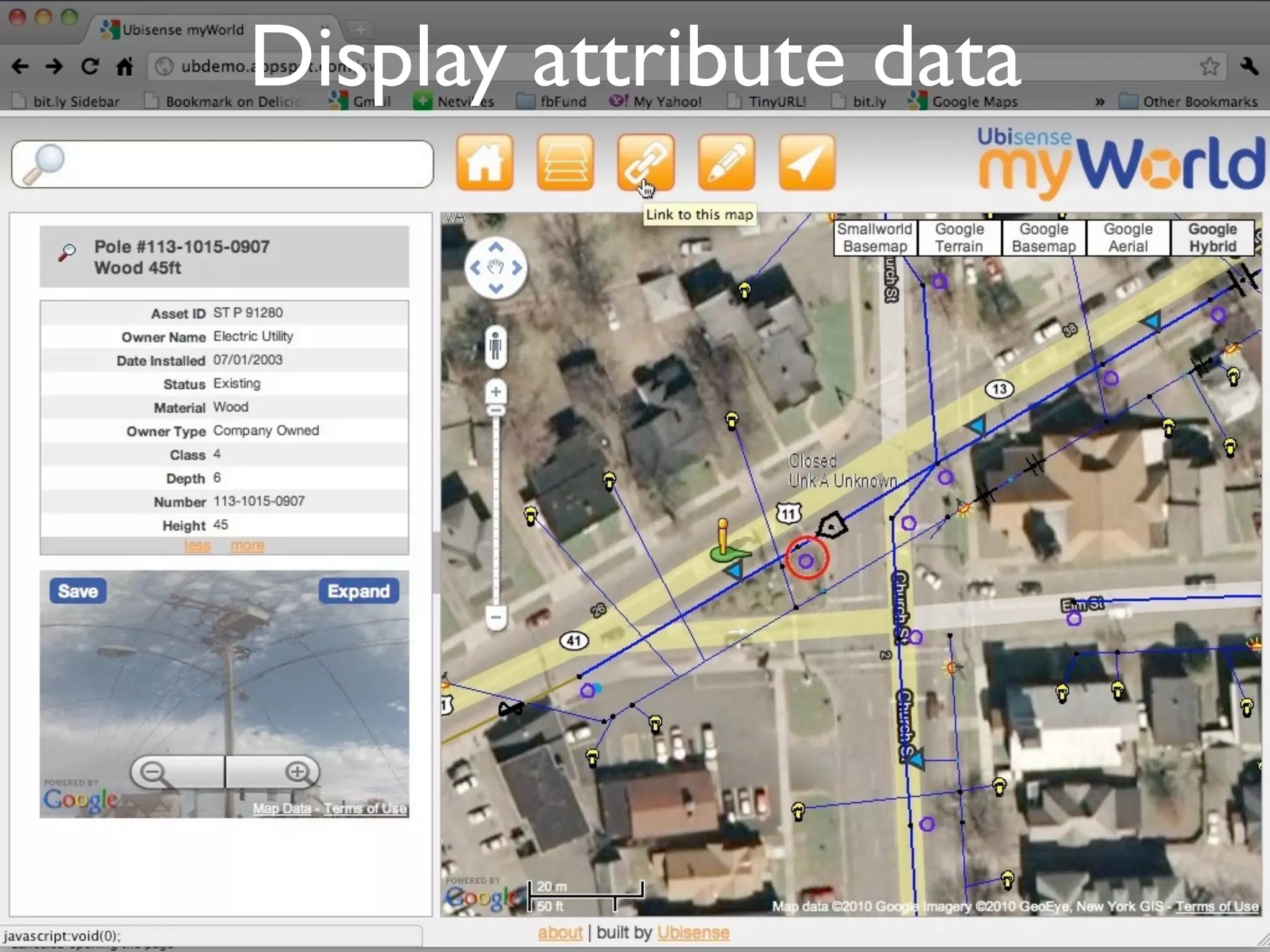
Task: Reload the page with refresh icon
Action: pos(90,66)
